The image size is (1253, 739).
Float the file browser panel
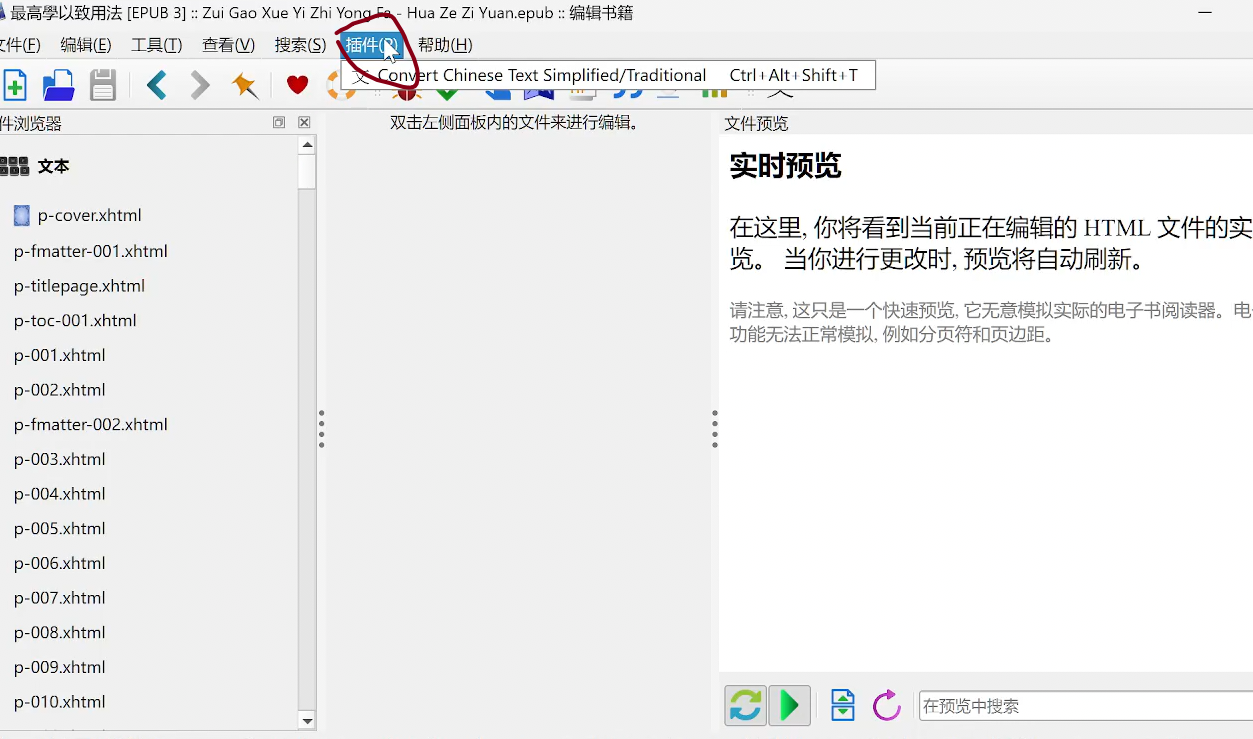(x=279, y=122)
